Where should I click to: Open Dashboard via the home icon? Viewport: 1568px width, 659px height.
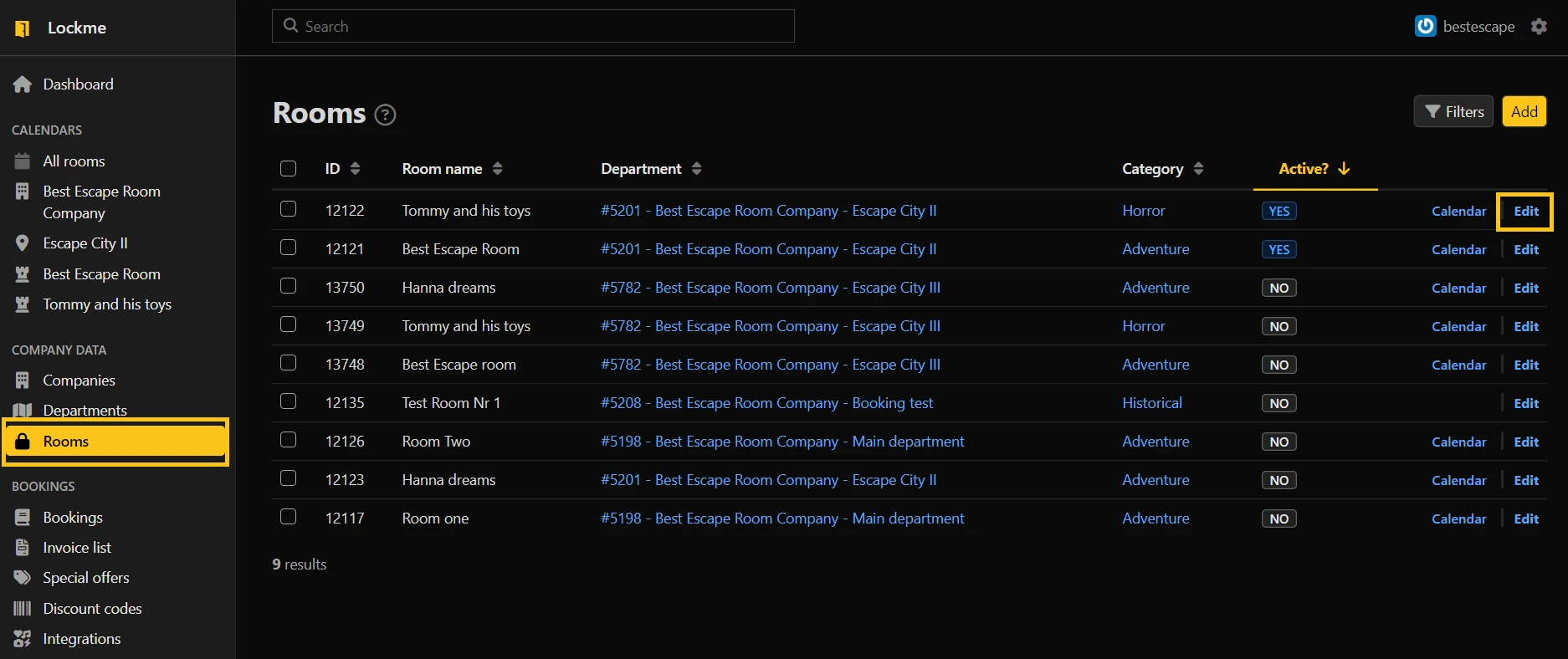pos(23,84)
